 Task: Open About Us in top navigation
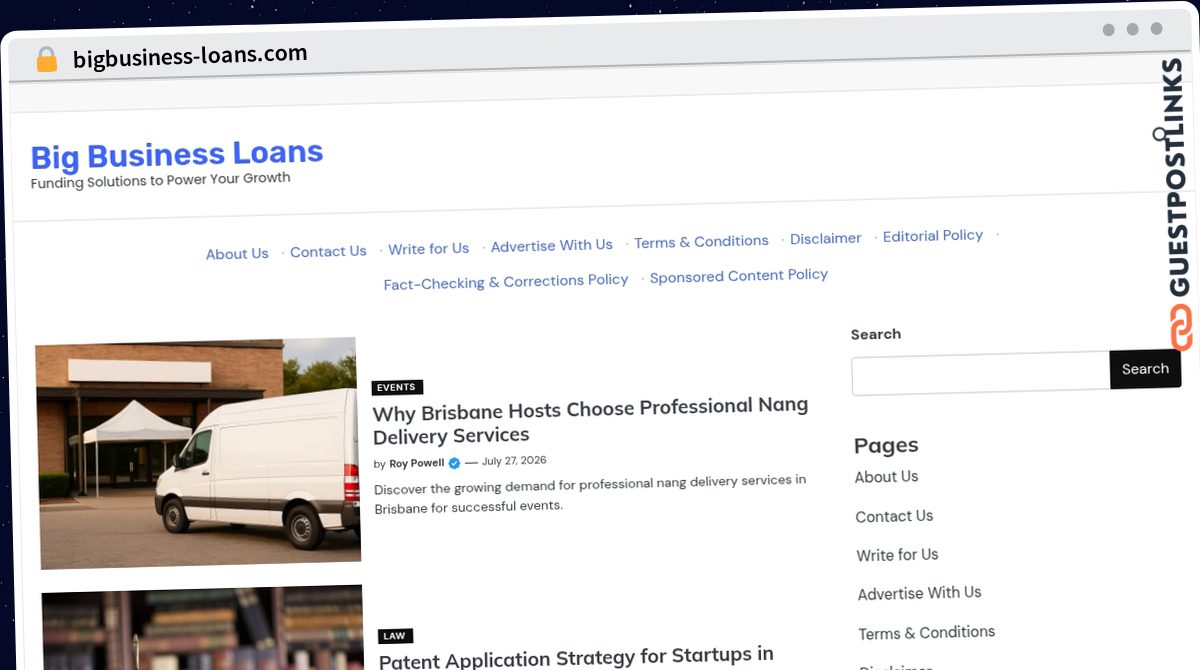(x=237, y=254)
